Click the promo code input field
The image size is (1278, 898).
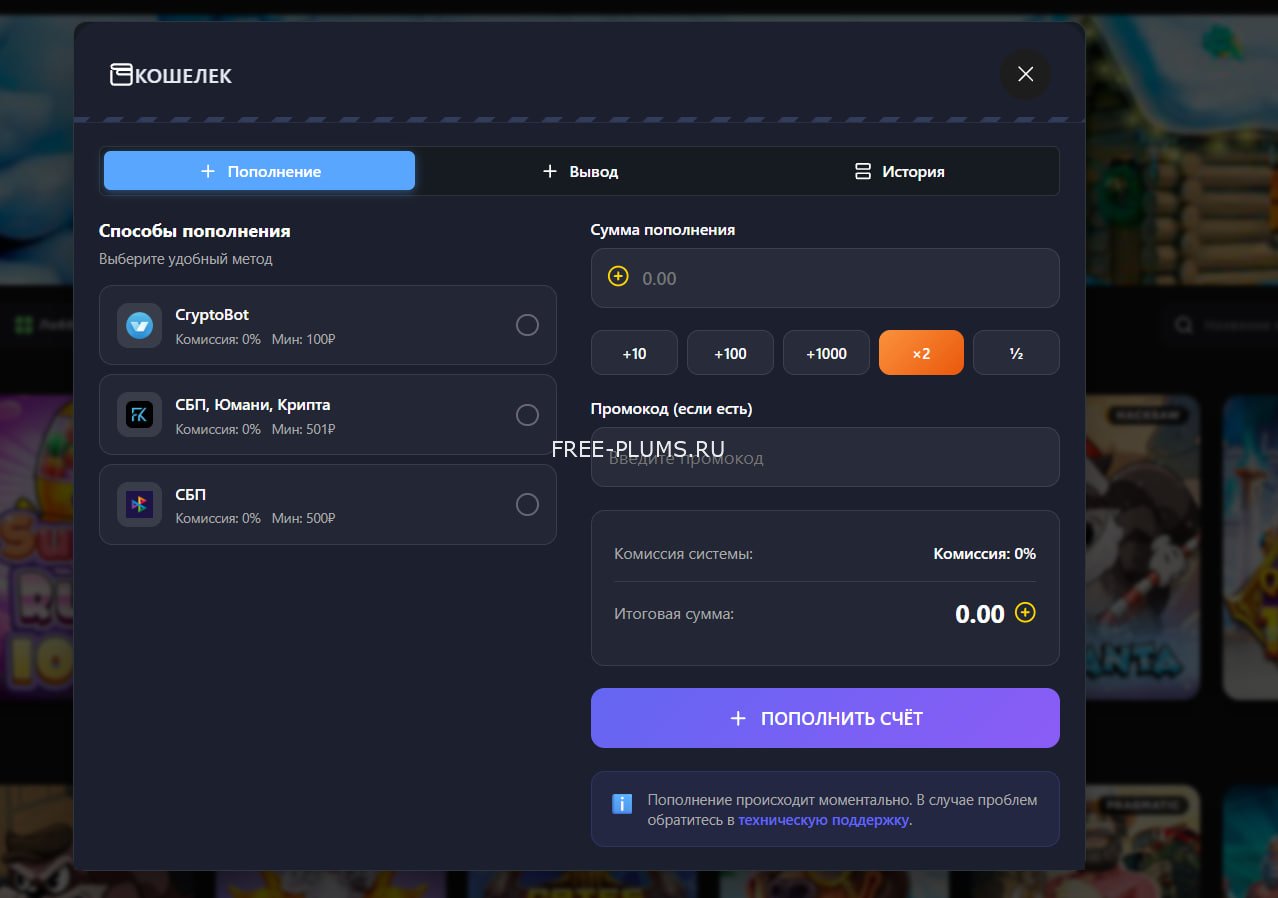(825, 458)
